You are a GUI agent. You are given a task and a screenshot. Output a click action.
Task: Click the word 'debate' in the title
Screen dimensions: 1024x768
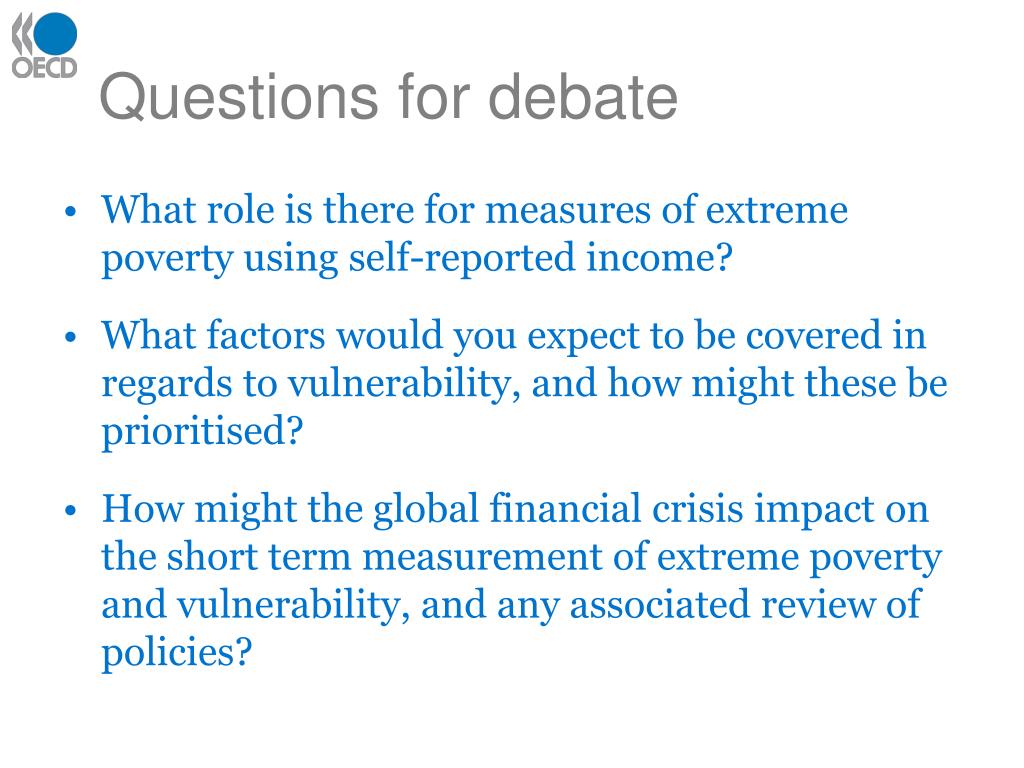[583, 96]
